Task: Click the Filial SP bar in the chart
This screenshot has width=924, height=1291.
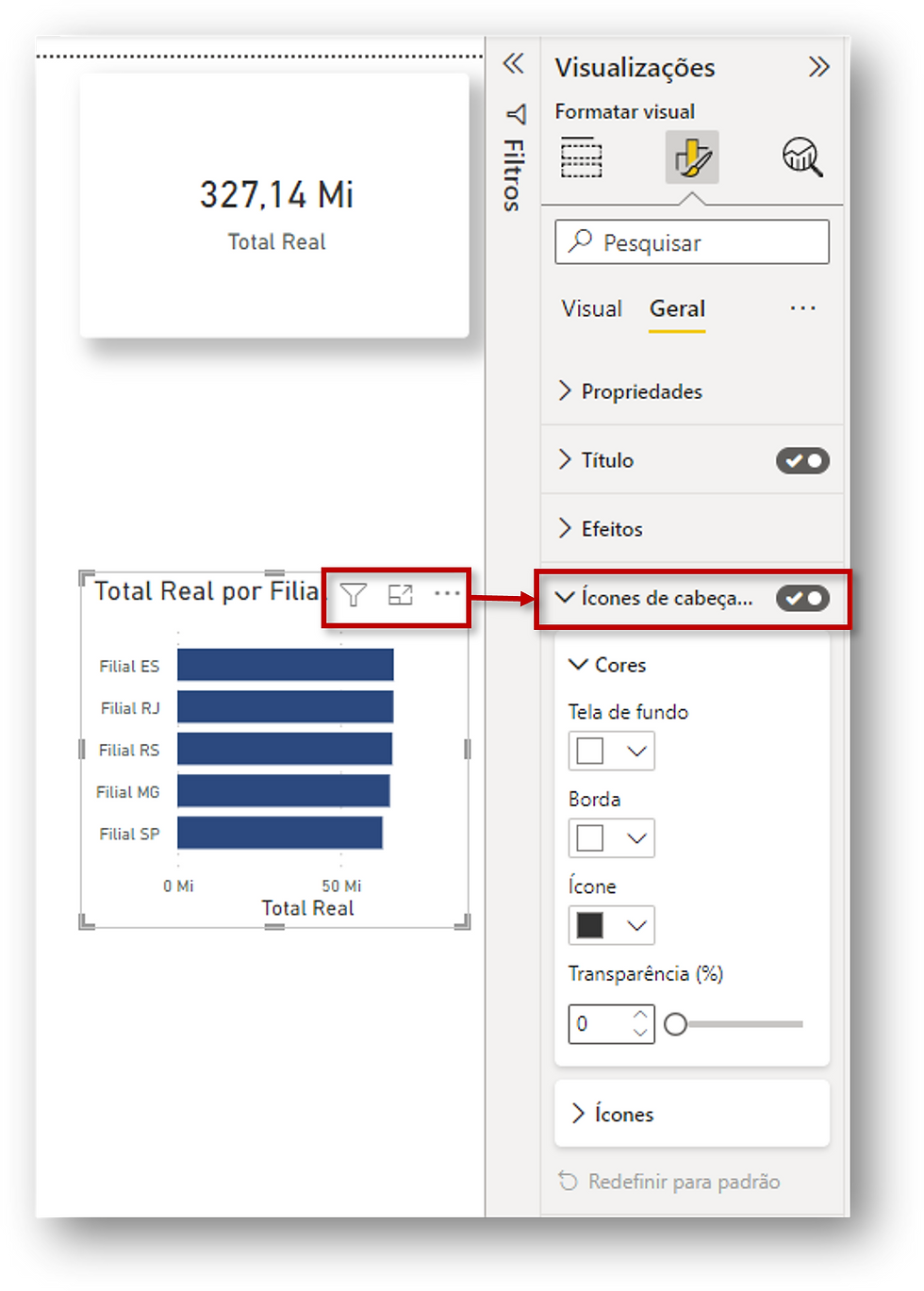Action: pyautogui.click(x=280, y=833)
